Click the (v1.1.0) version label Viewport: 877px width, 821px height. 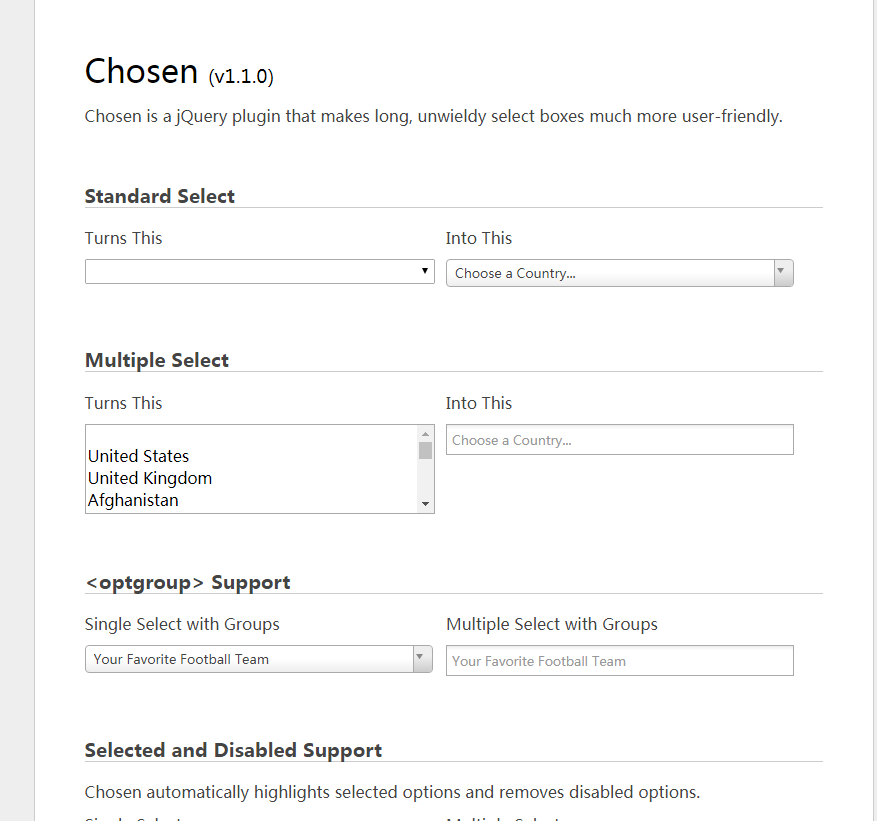click(241, 76)
